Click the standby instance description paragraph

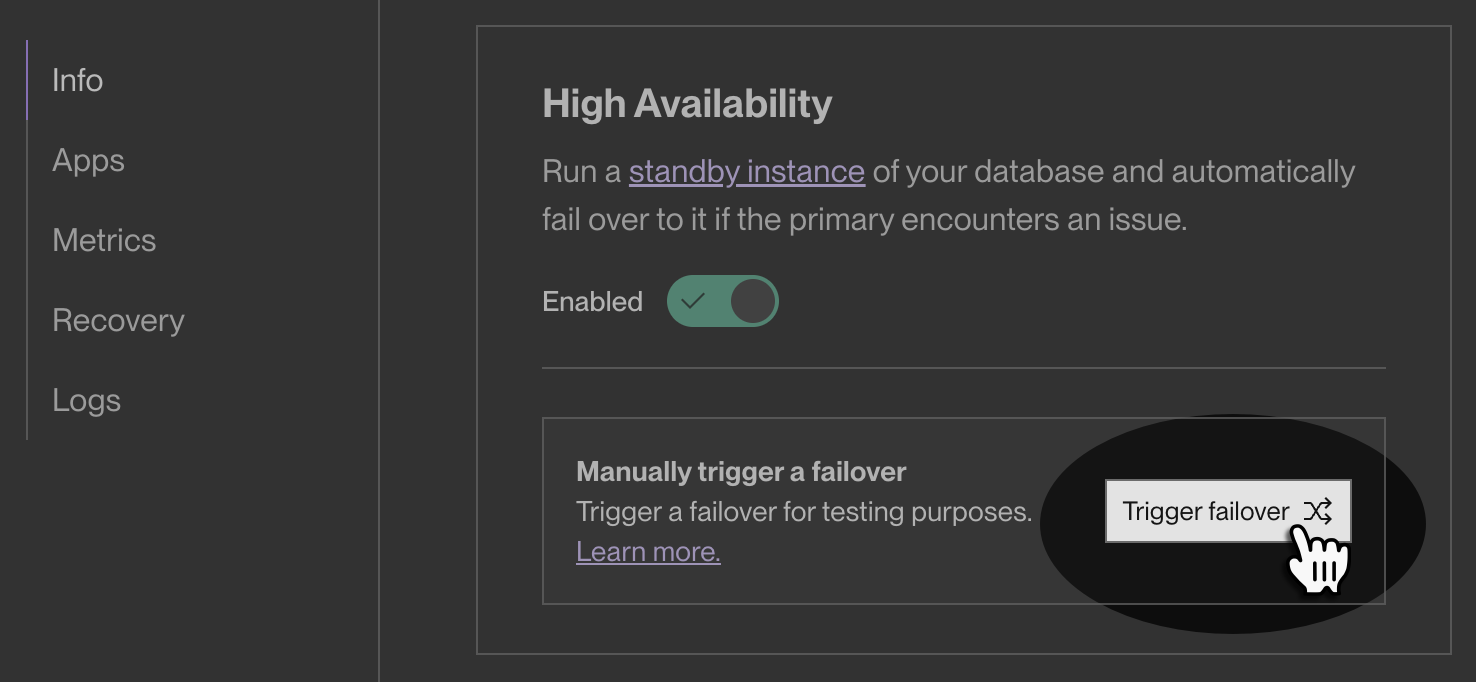point(948,195)
